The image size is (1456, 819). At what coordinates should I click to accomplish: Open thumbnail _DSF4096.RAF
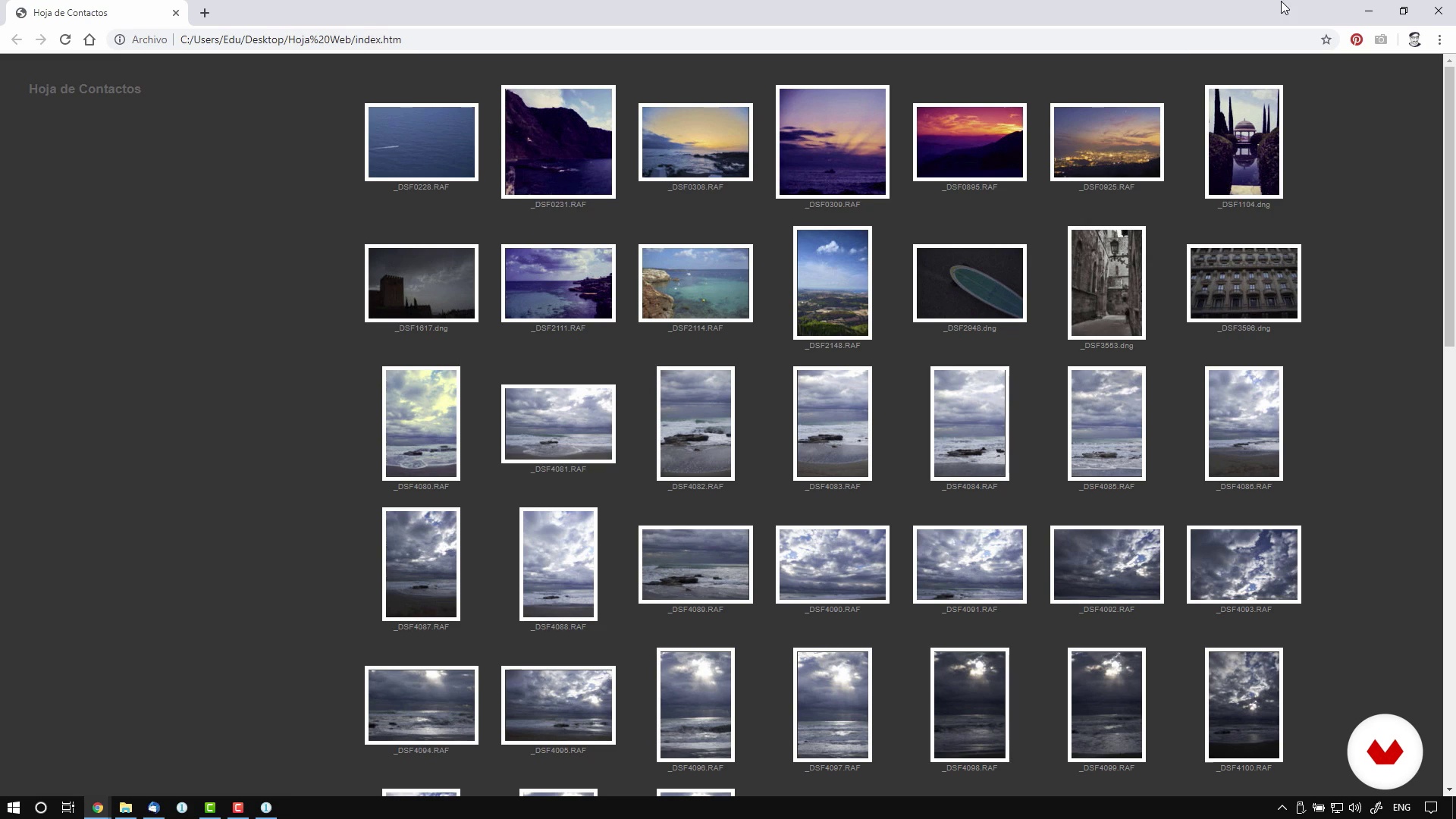point(695,704)
